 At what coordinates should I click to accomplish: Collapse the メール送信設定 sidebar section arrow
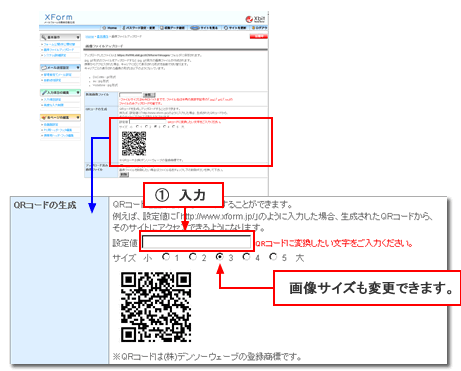(78, 67)
